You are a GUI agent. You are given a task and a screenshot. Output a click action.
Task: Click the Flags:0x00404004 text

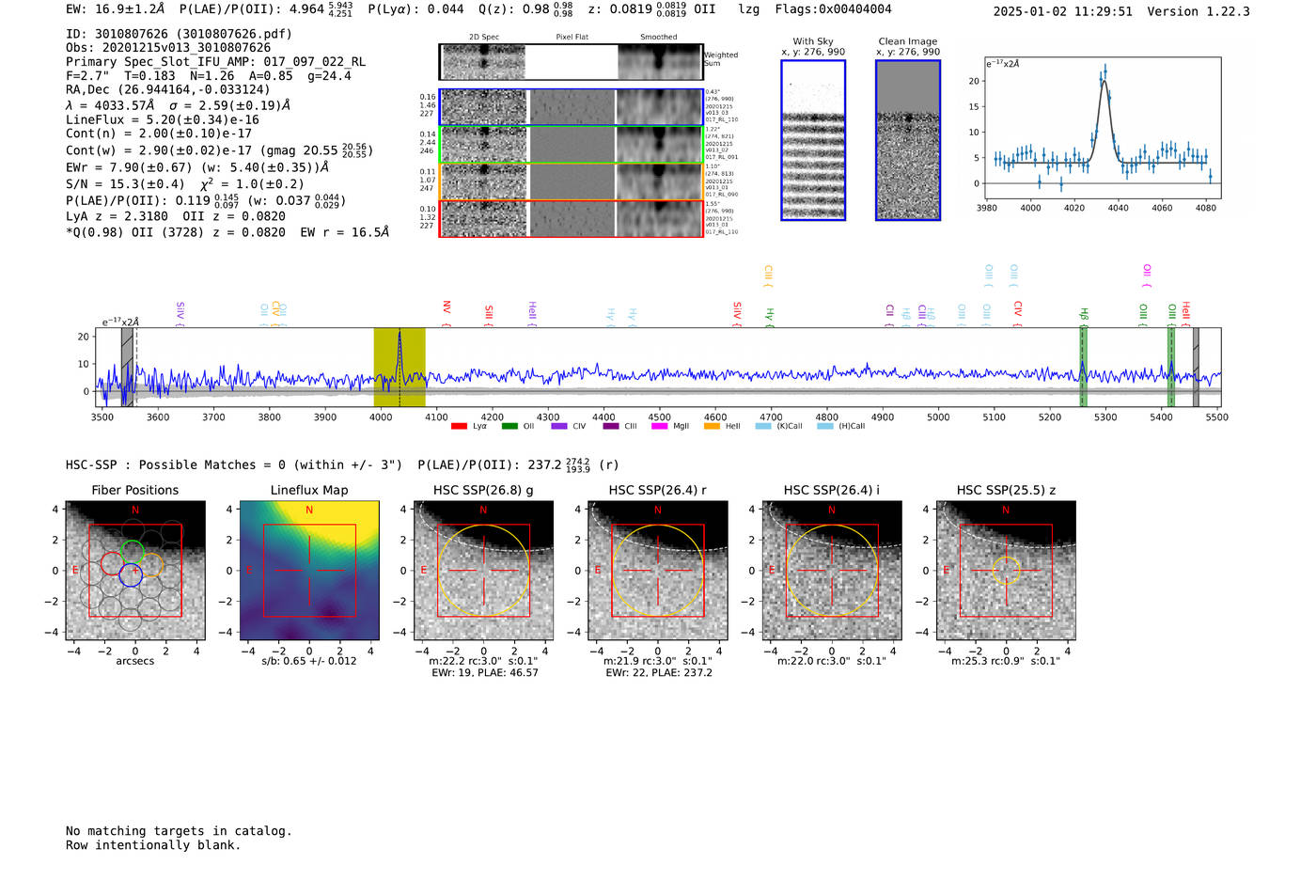834,9
